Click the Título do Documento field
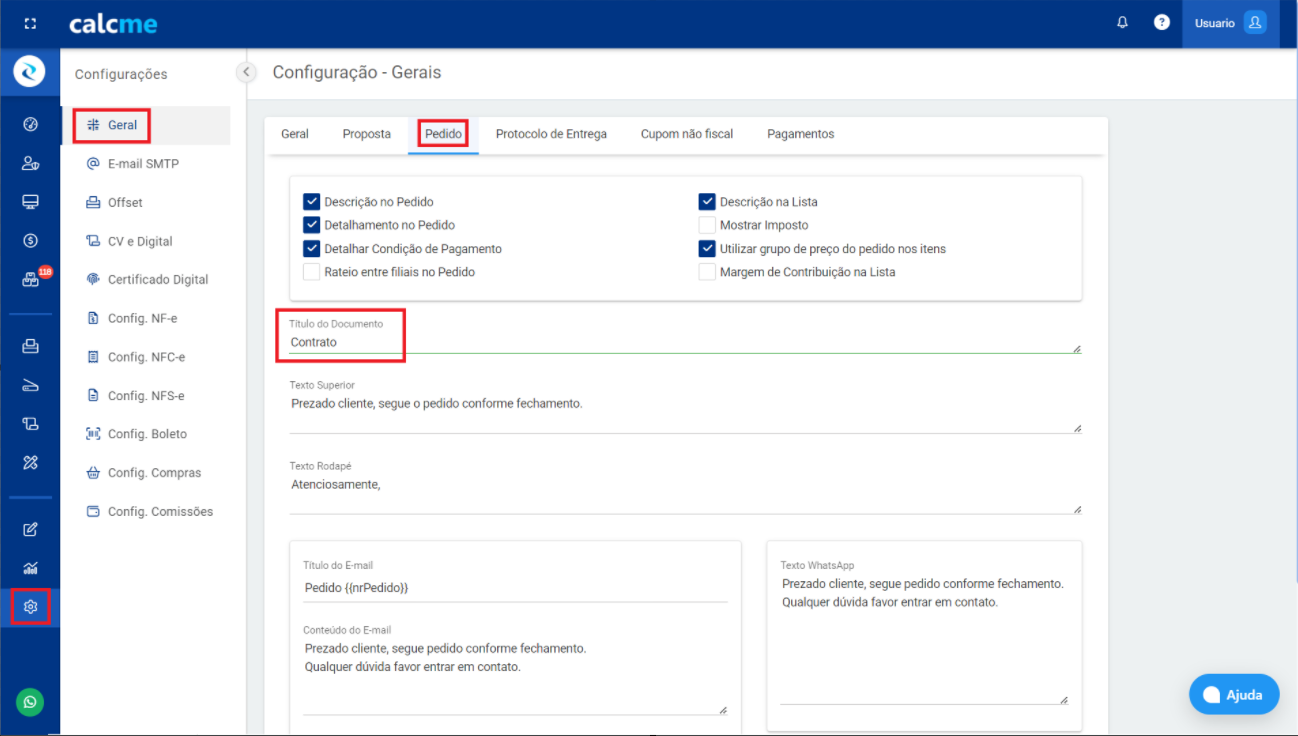This screenshot has height=736, width=1298. click(x=680, y=342)
